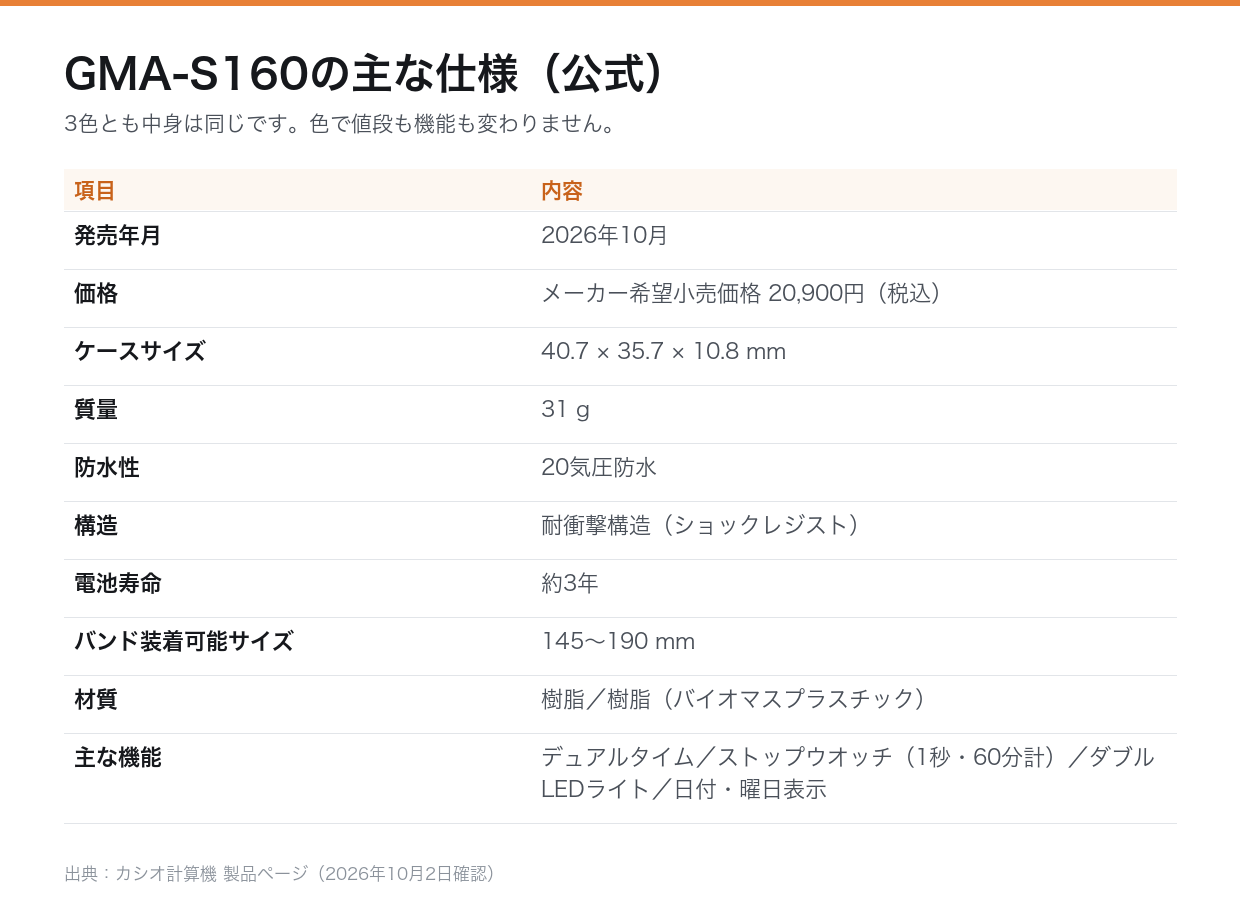The width and height of the screenshot is (1240, 923).
Task: Click the value '145〜190 mm'
Action: click(618, 642)
